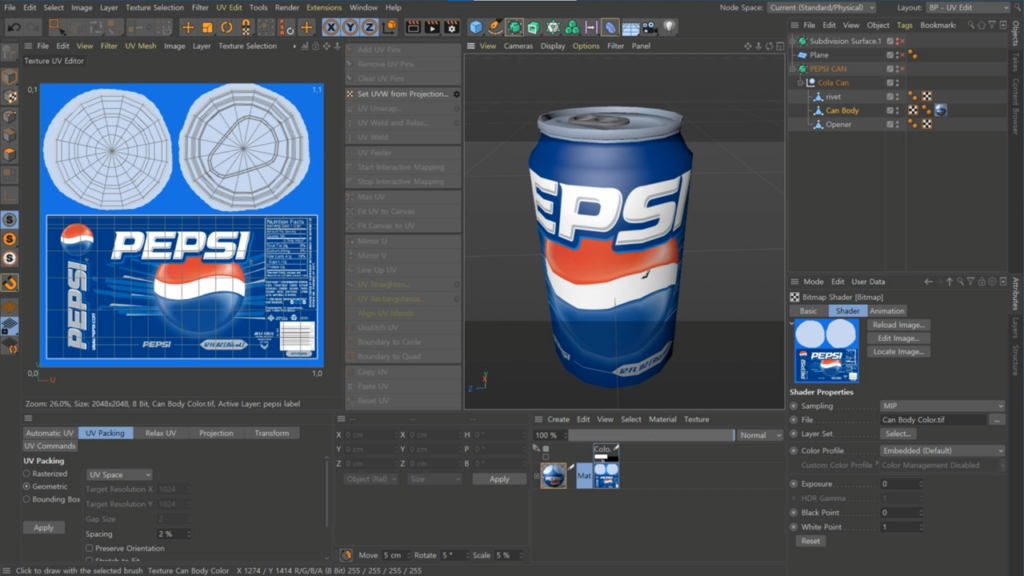This screenshot has width=1024, height=576.
Task: Click Set UVW from Projection command
Action: click(403, 94)
